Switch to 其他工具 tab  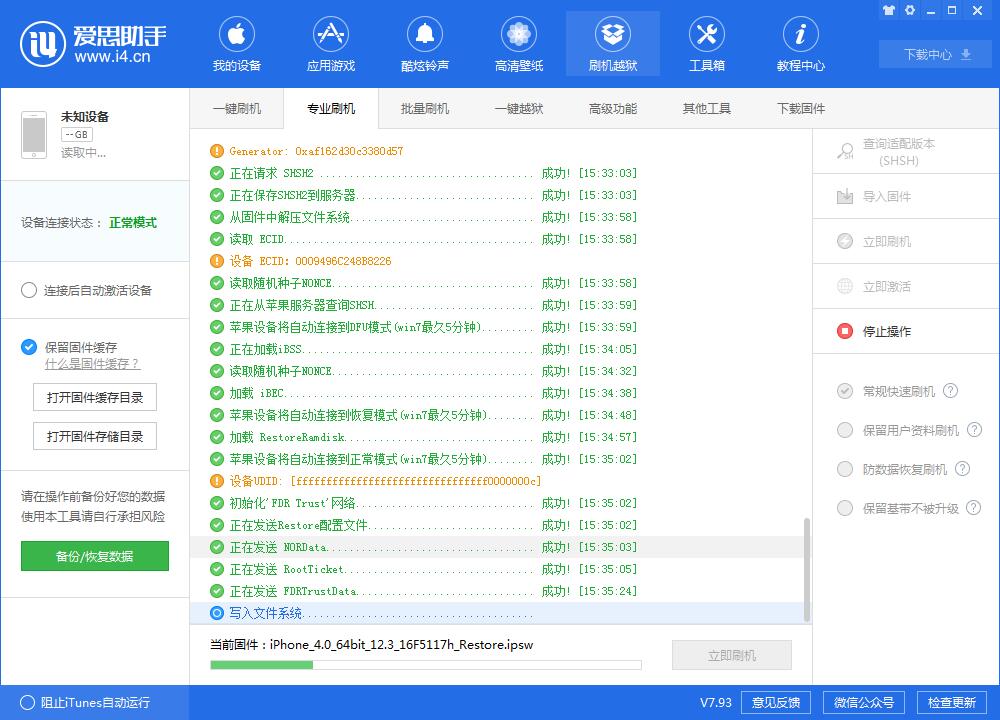coord(707,108)
